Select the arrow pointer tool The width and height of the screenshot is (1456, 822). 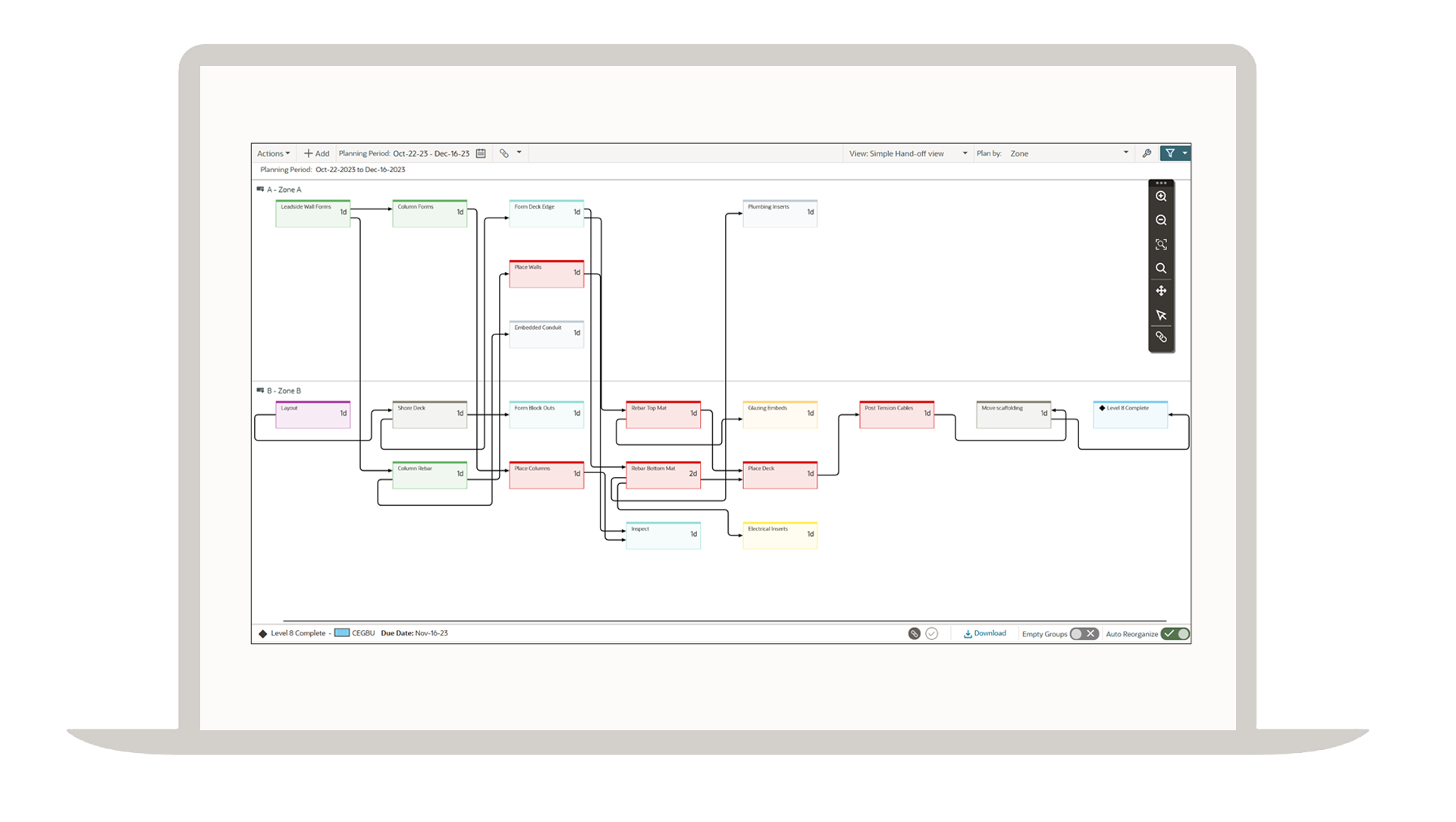coord(1161,315)
